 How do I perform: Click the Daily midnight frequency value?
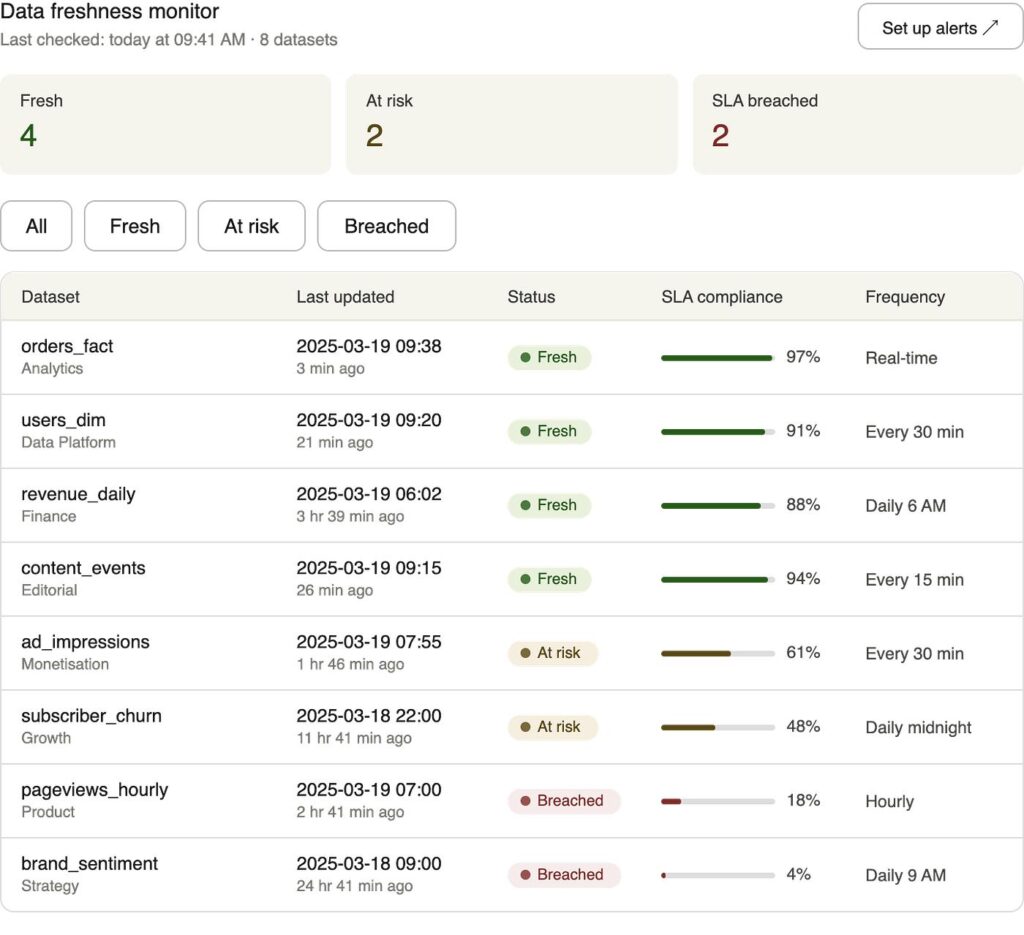point(918,727)
